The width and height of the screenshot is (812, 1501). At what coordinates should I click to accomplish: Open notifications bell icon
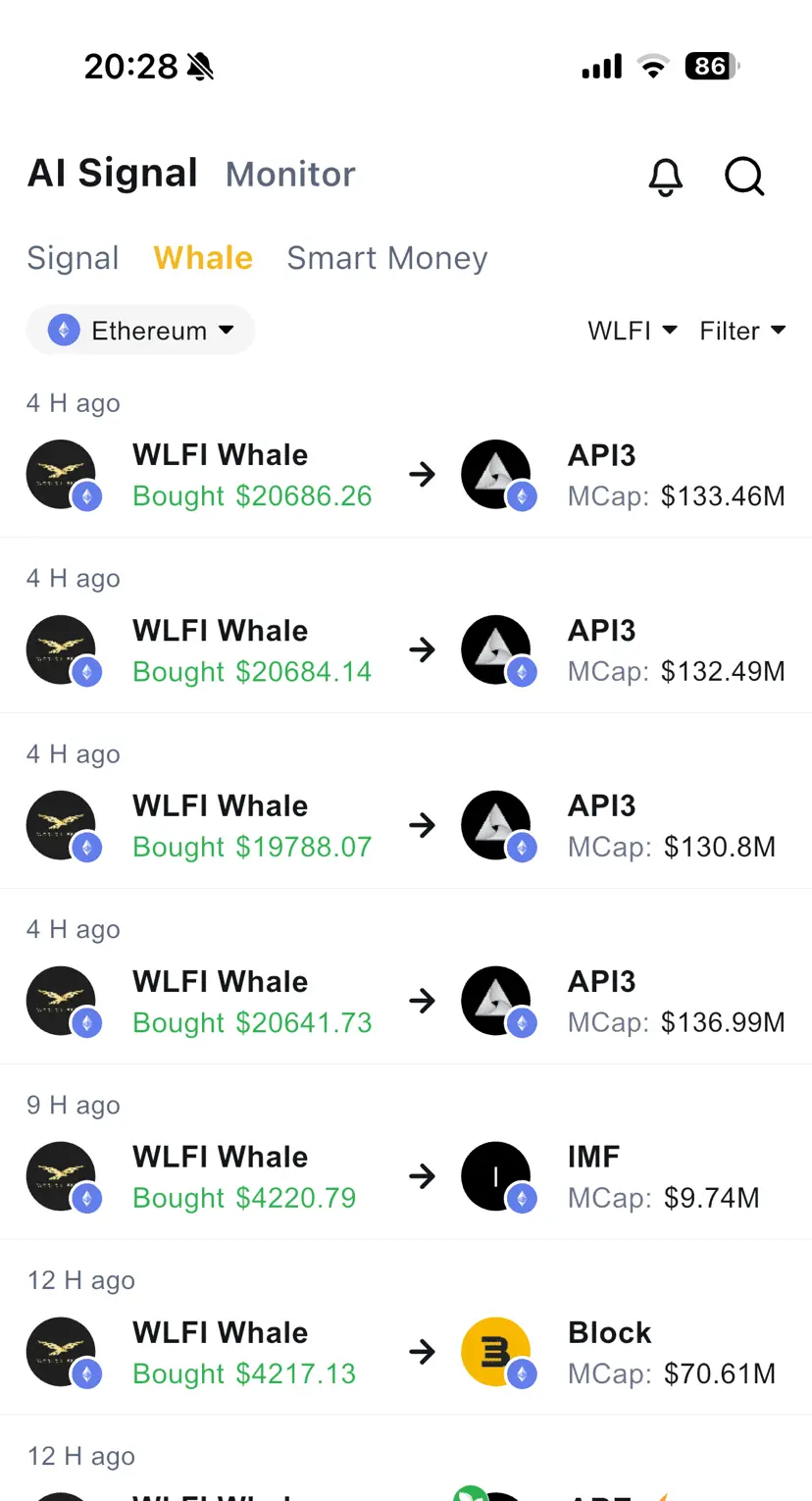(x=666, y=177)
